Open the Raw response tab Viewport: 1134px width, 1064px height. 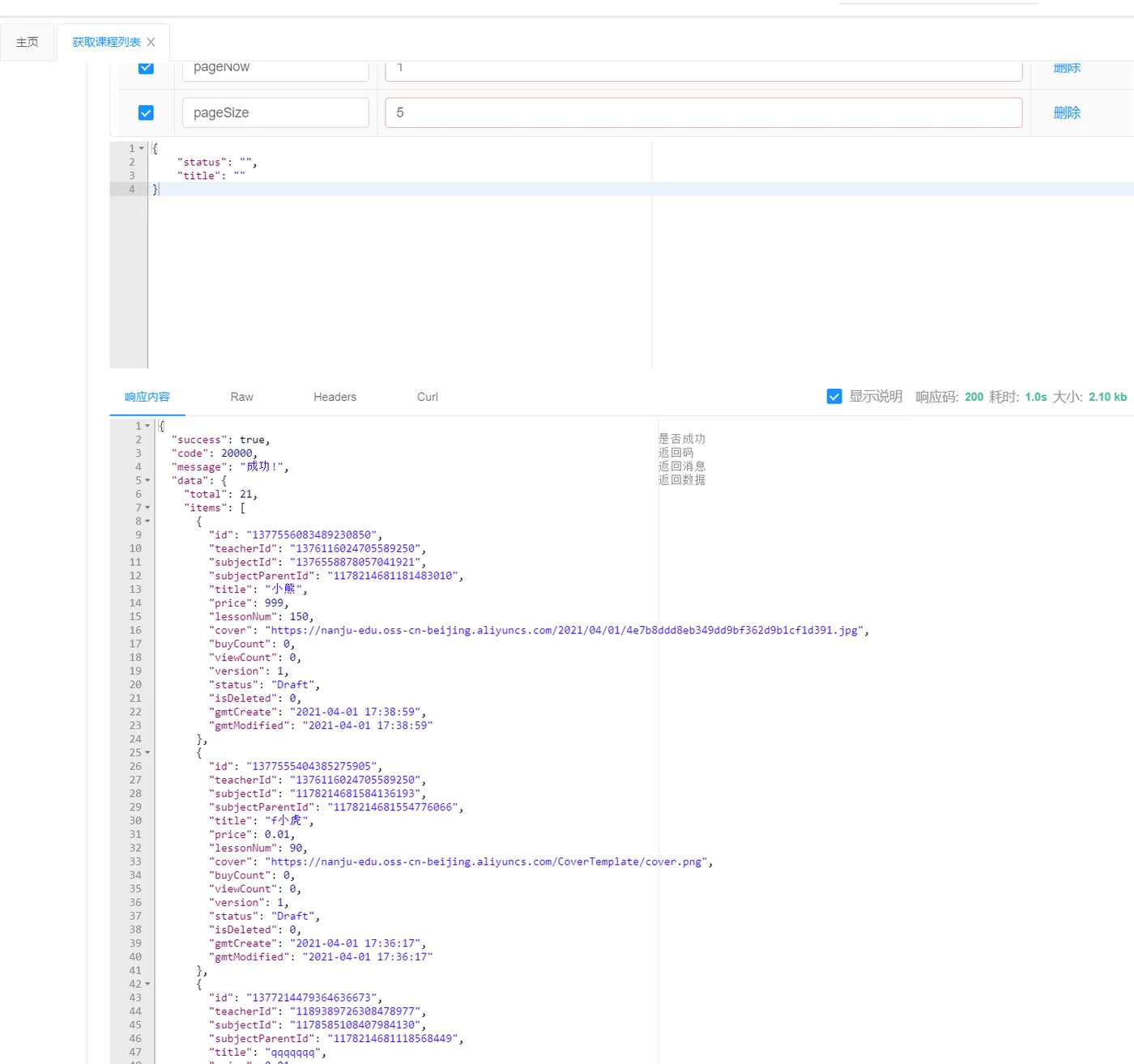[x=241, y=397]
